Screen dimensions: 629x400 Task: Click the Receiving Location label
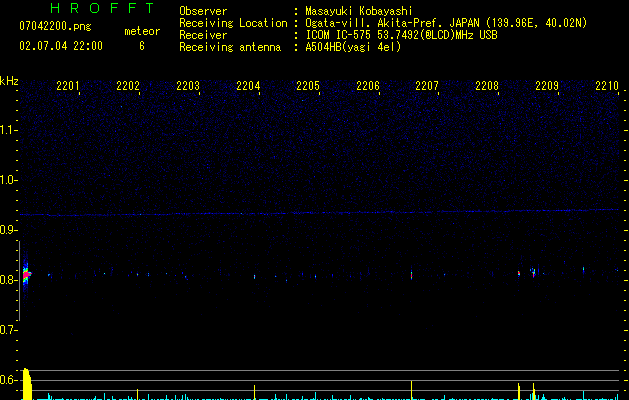point(233,23)
